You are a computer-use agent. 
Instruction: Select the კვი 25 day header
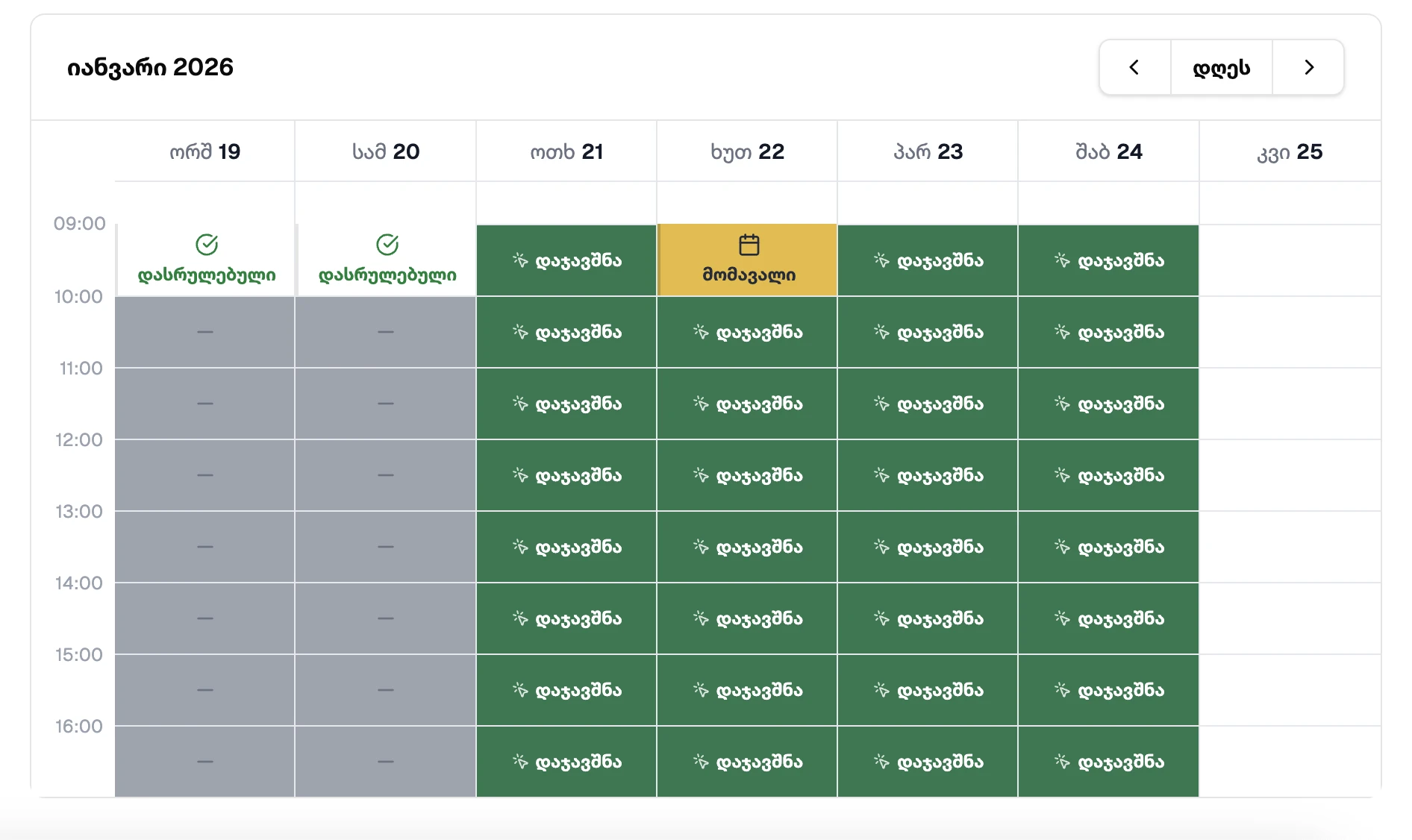coord(1290,151)
